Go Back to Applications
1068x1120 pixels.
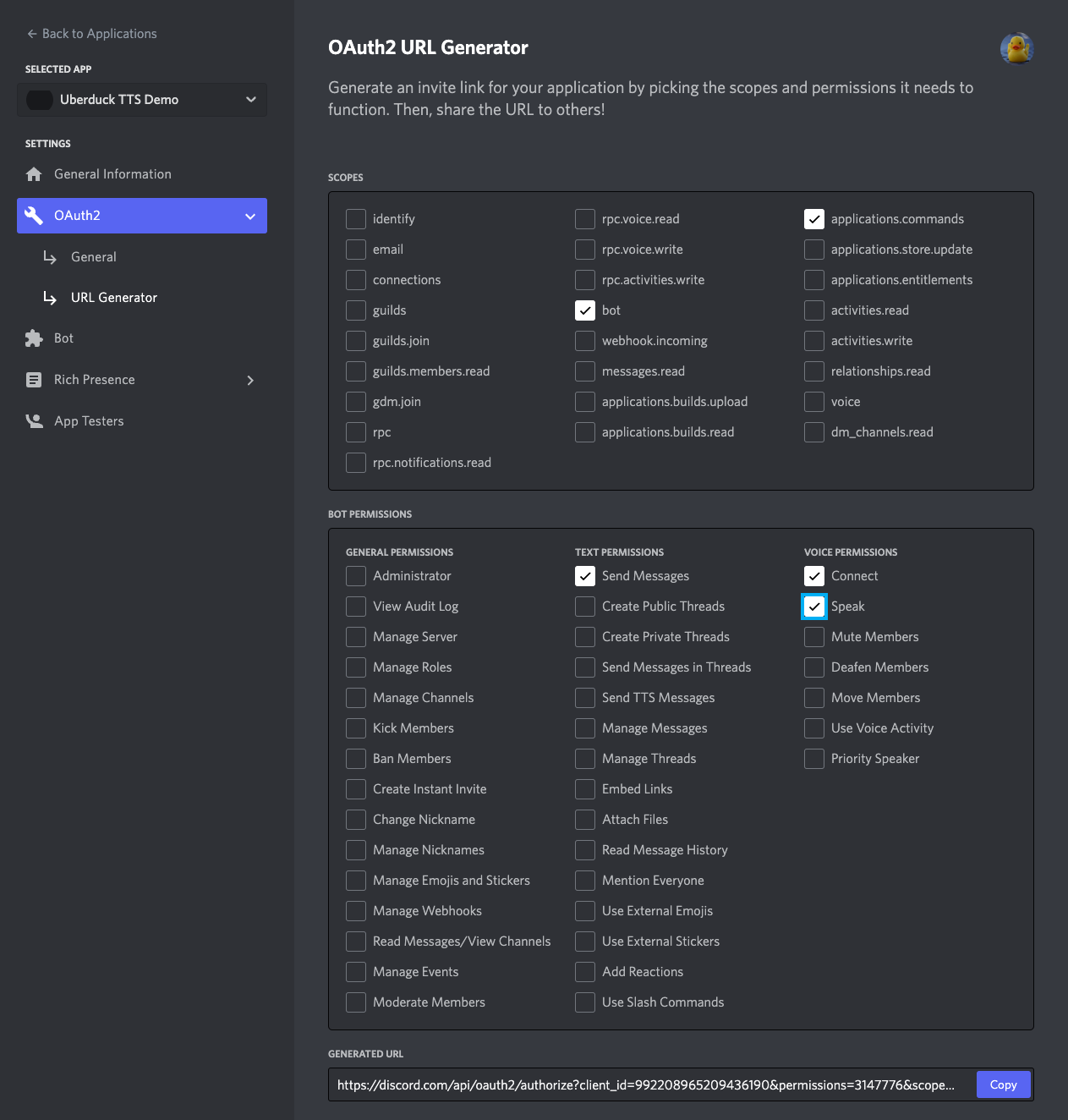(x=91, y=34)
